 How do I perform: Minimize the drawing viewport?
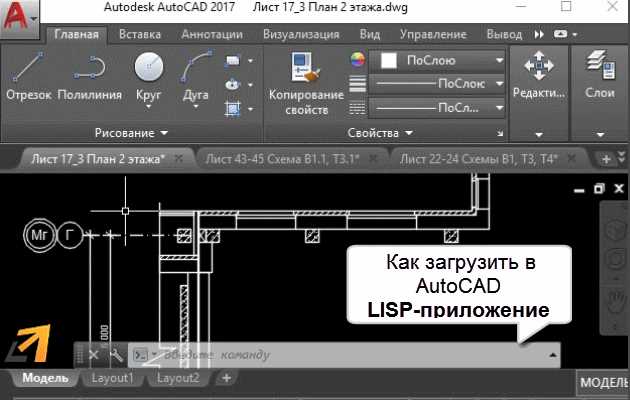point(579,190)
